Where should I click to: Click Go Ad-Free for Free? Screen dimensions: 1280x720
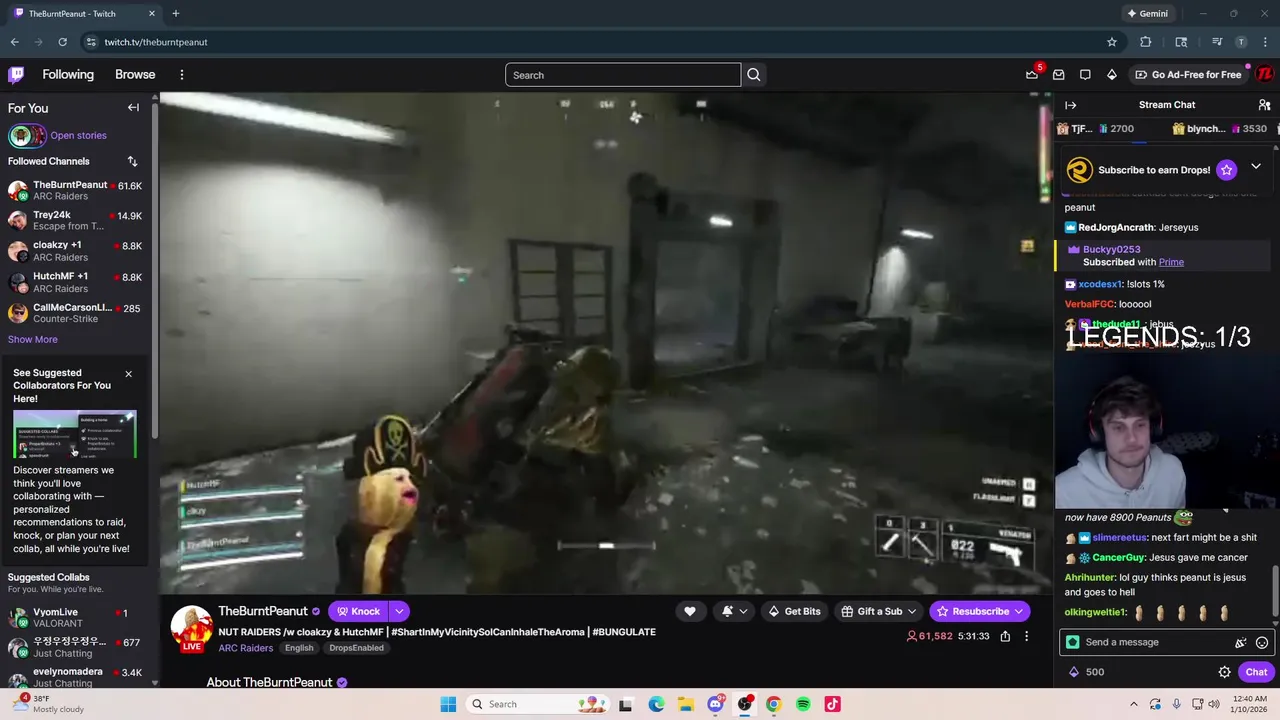pyautogui.click(x=1188, y=74)
